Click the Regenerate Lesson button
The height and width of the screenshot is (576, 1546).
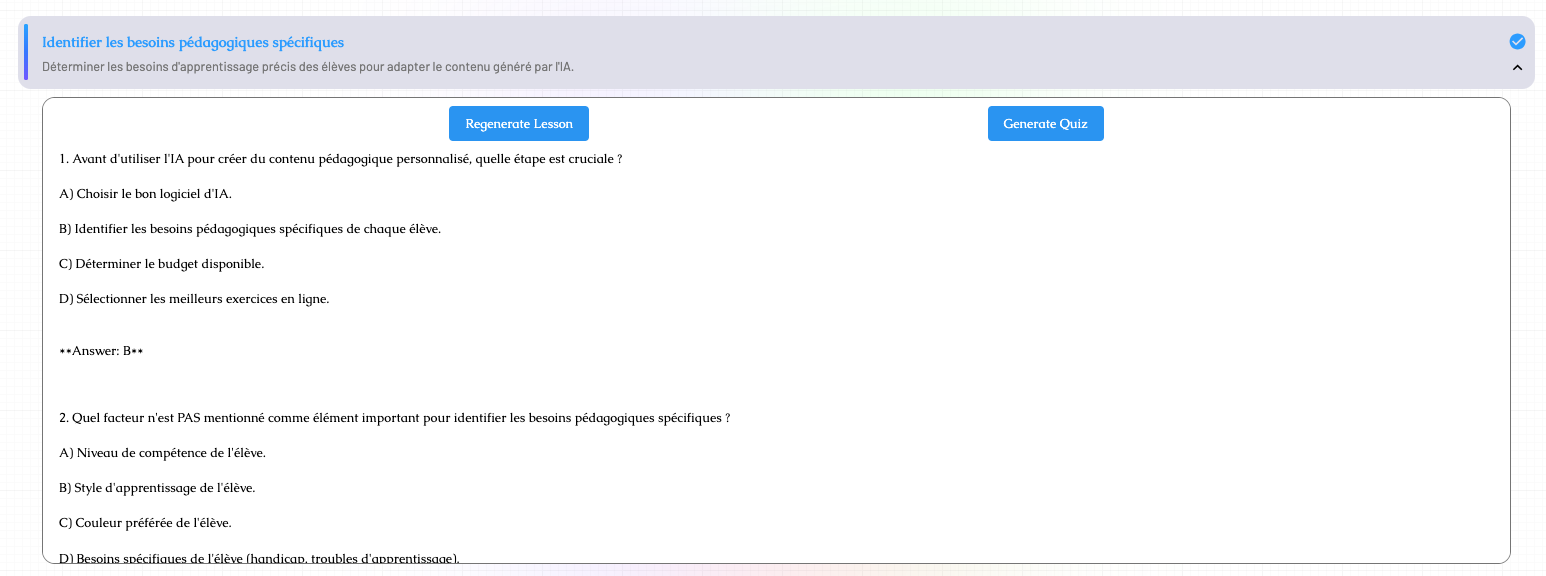[518, 124]
